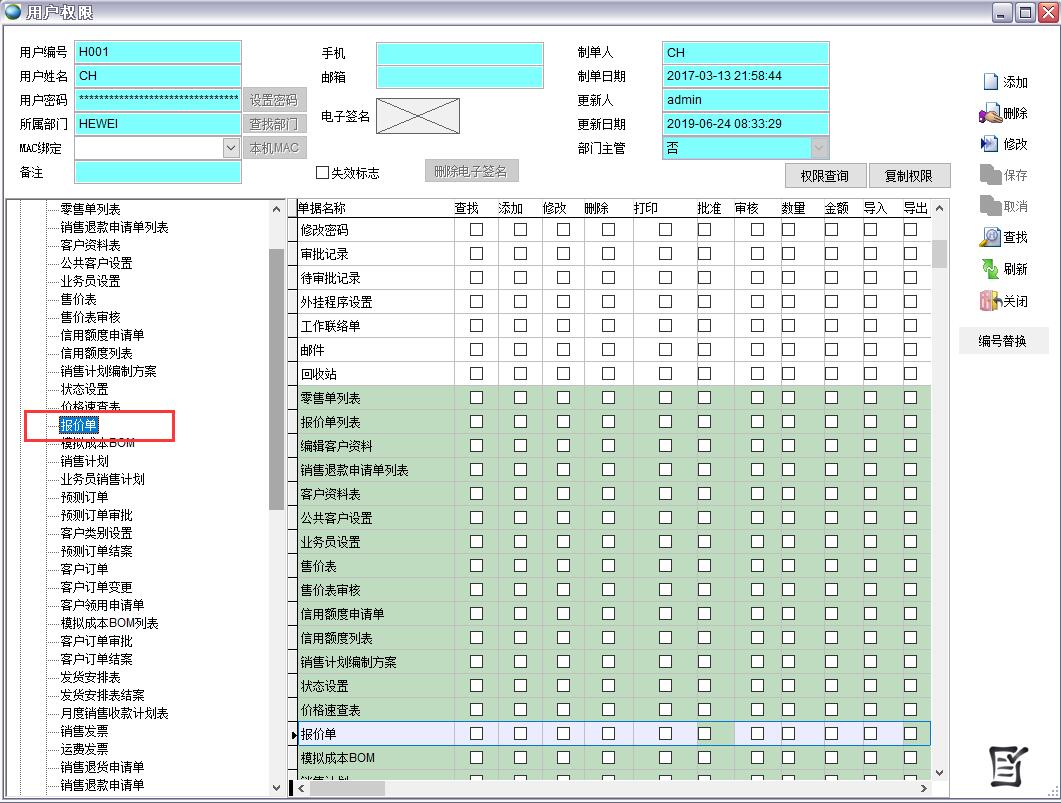Click the 添加 (Add) toolbar icon
1061x803 pixels.
[x=991, y=82]
